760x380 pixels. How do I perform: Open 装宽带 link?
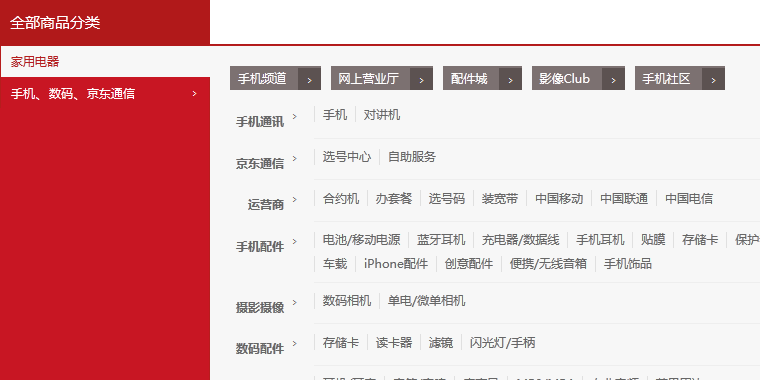[x=500, y=198]
